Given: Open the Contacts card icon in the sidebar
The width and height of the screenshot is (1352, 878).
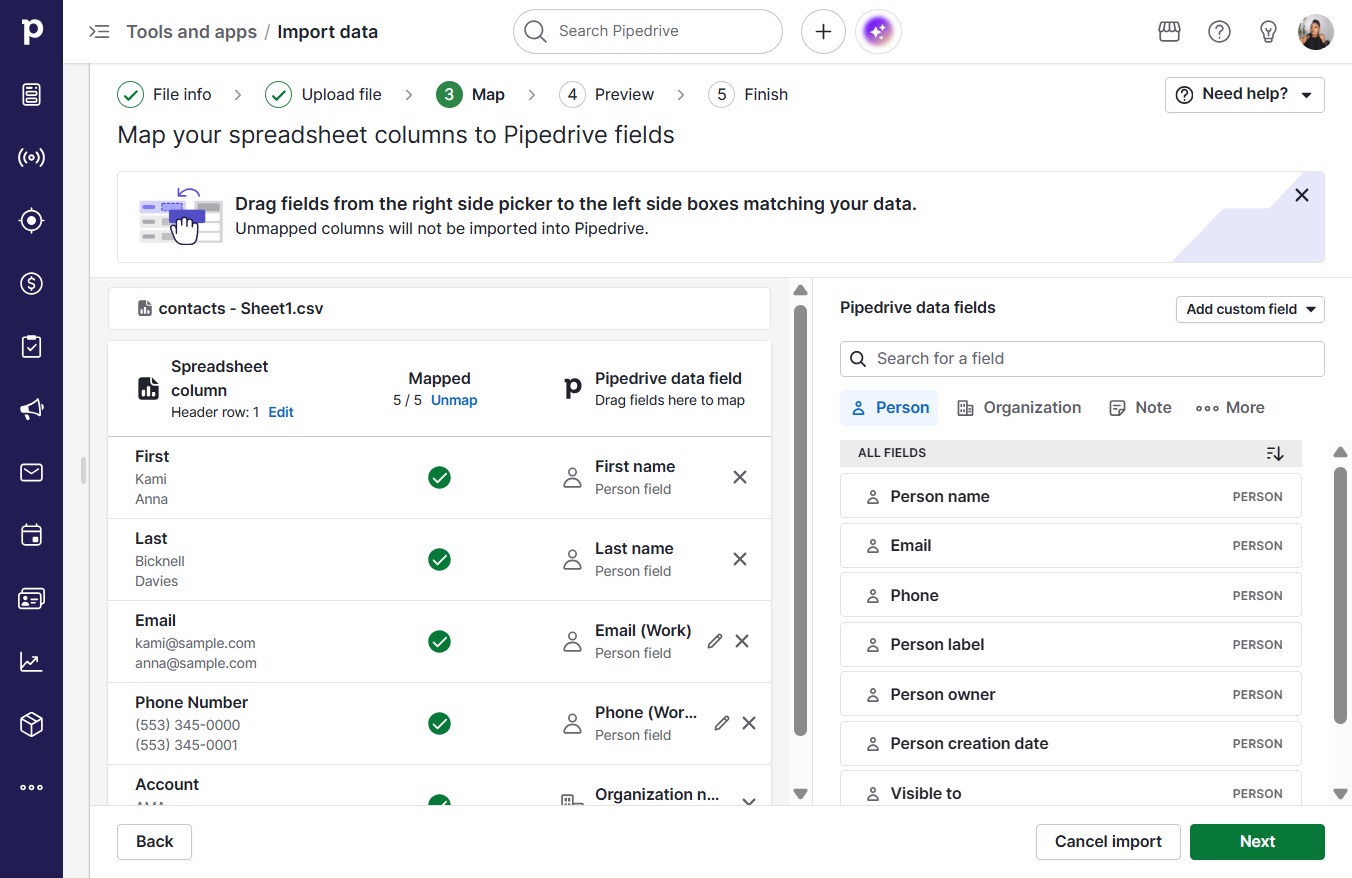Looking at the screenshot, I should [31, 598].
